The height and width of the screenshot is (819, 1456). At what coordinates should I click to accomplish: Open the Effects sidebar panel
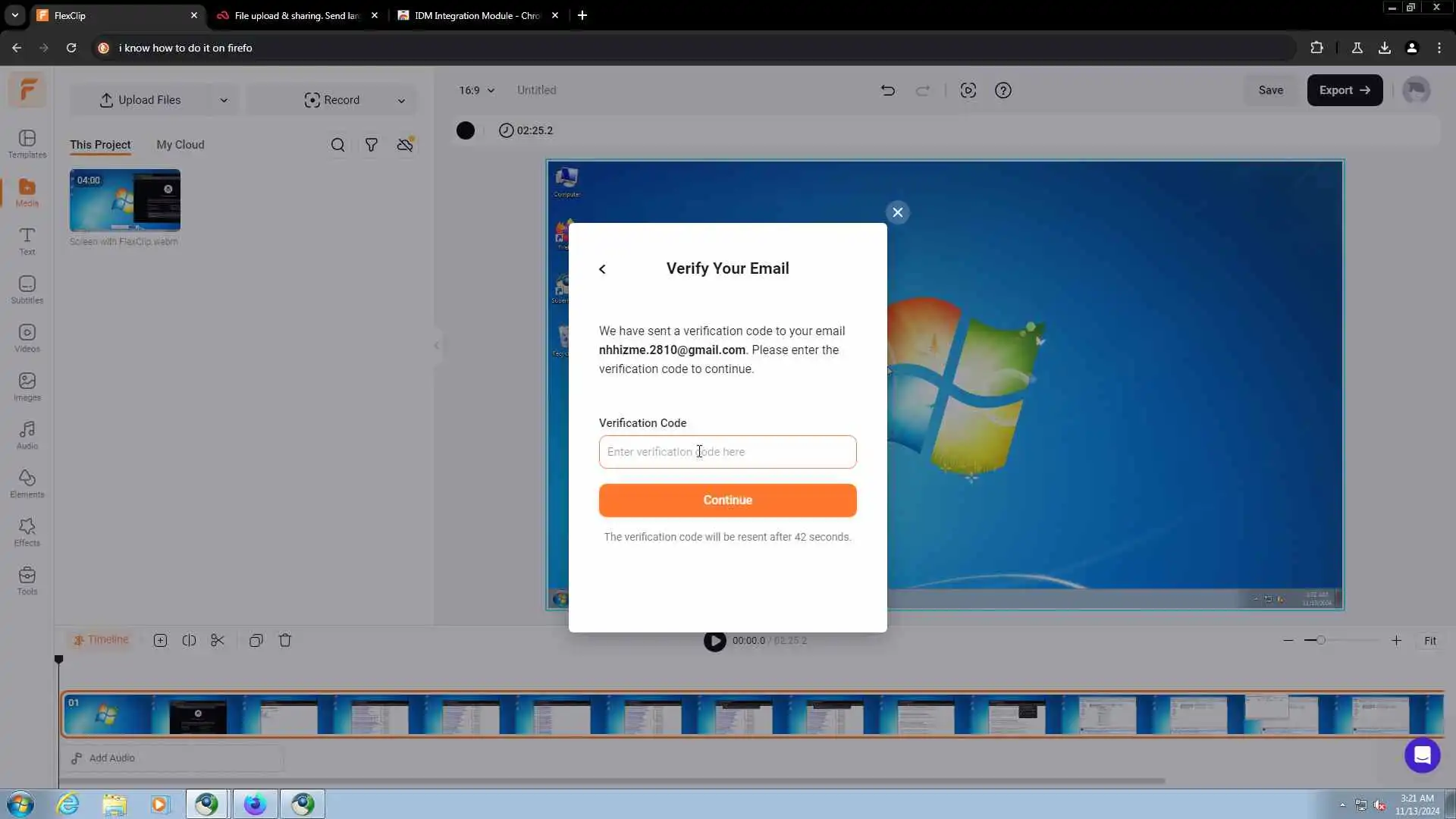[x=27, y=532]
